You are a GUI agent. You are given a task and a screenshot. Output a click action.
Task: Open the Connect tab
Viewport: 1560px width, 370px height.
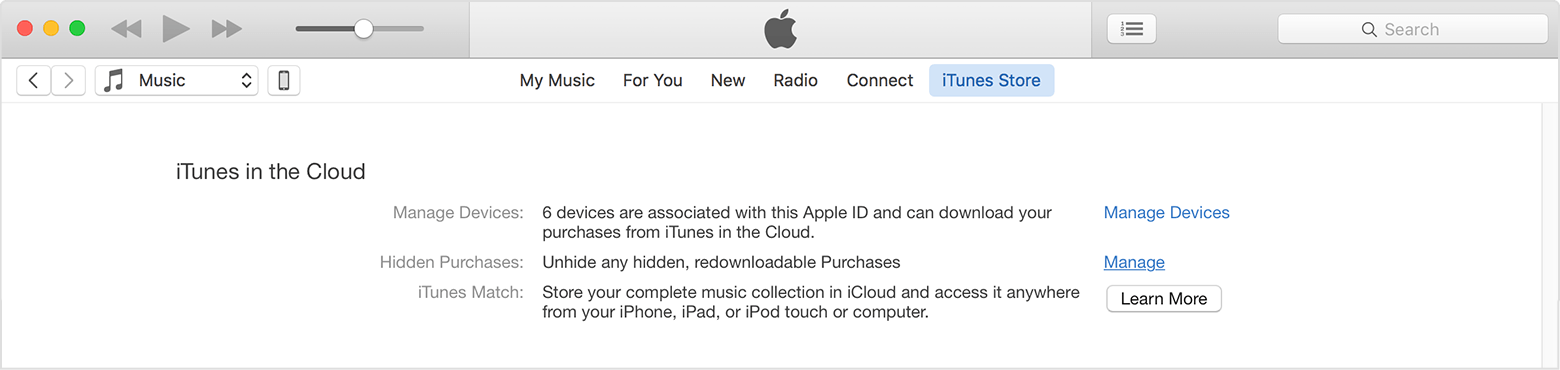coord(880,81)
